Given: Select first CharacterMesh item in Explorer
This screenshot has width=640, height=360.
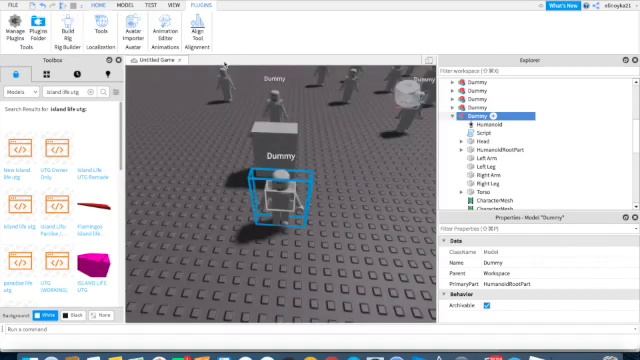Looking at the screenshot, I should tap(494, 201).
